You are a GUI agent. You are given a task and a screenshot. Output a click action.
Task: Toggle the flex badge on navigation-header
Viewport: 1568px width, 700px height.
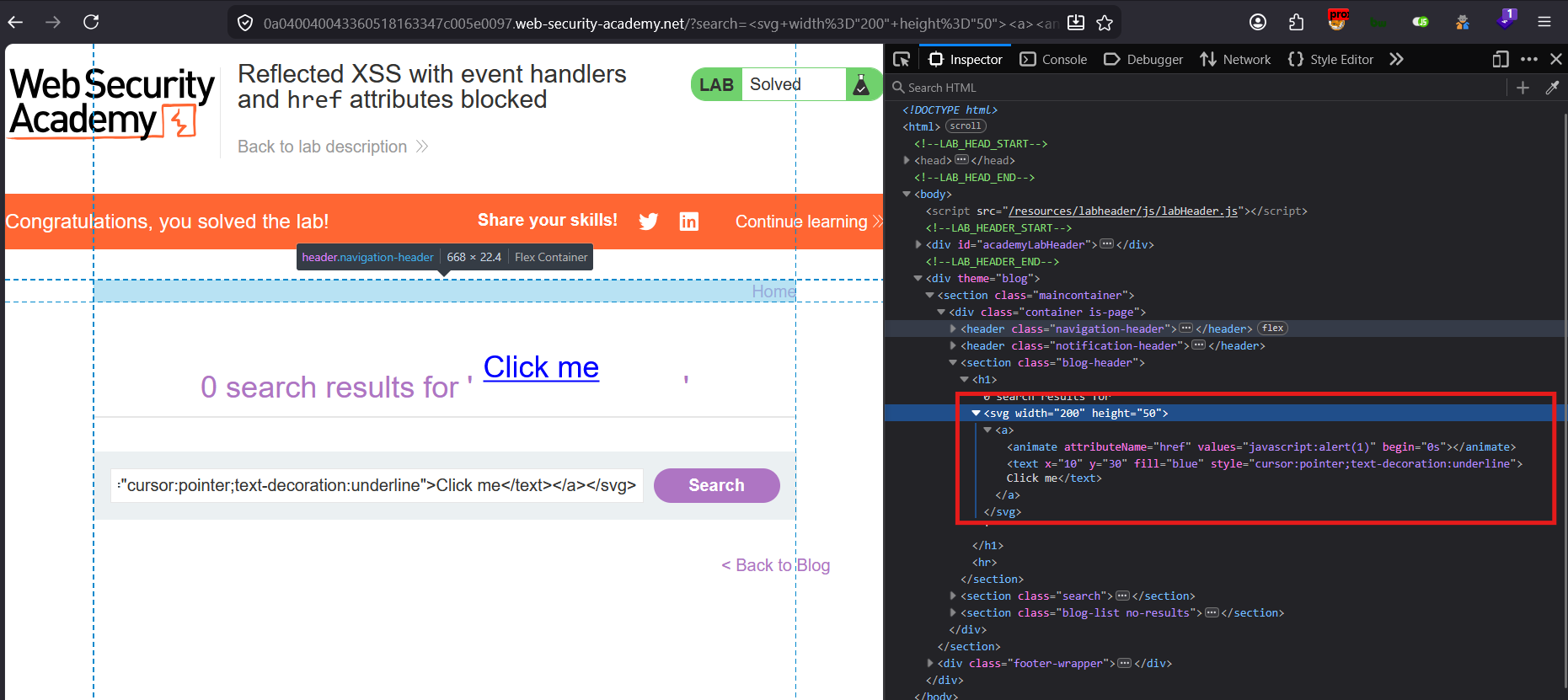[1272, 329]
